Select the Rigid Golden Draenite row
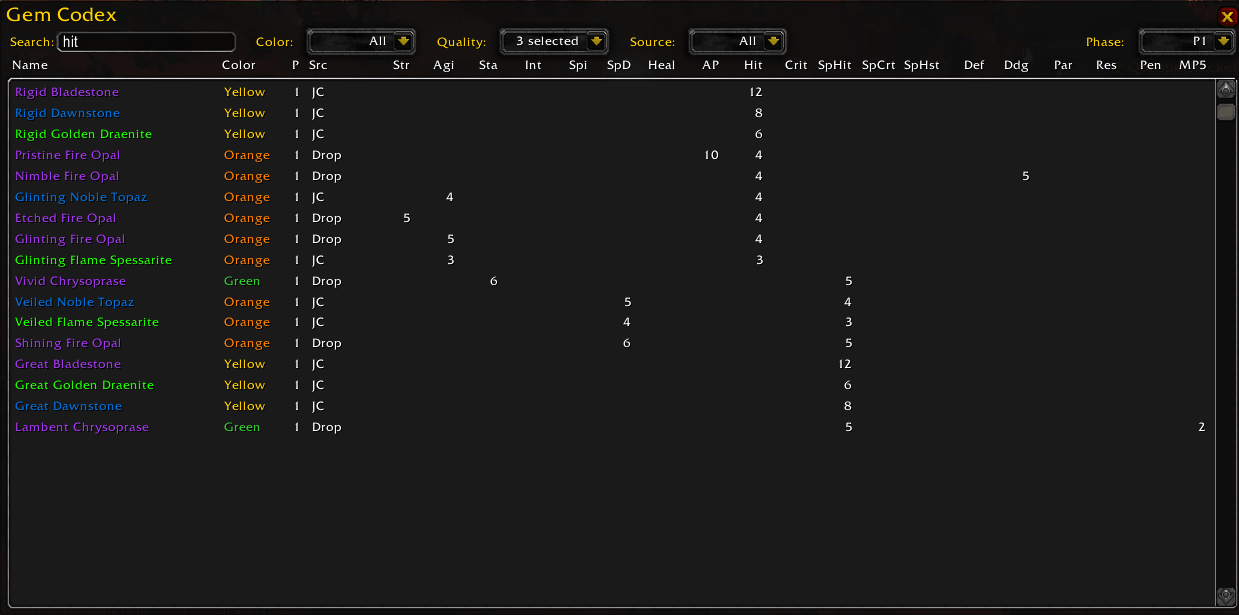Screen dimensions: 1239x615 click(612, 134)
